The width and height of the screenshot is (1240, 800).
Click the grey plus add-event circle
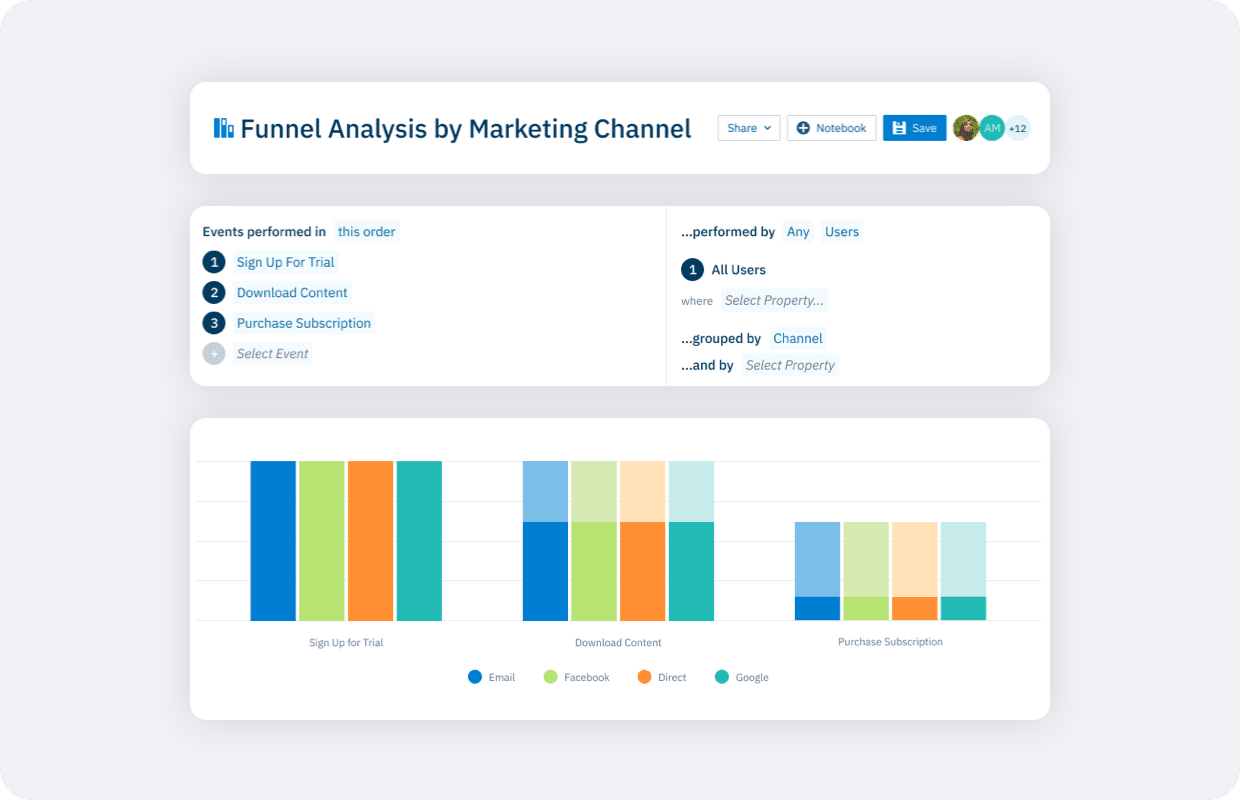214,354
